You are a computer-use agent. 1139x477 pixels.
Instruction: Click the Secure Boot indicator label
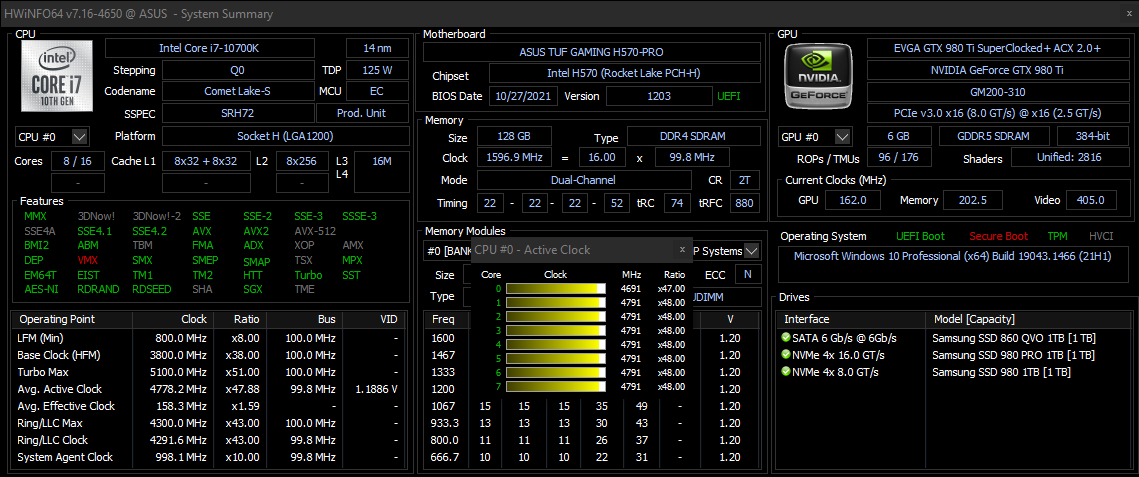(x=998, y=236)
